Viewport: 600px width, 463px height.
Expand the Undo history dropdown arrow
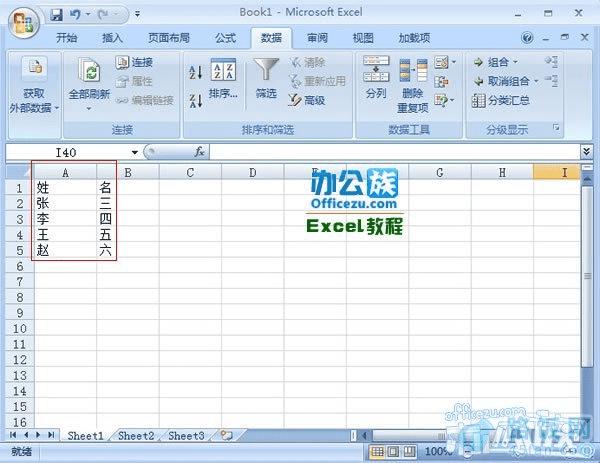[x=88, y=15]
